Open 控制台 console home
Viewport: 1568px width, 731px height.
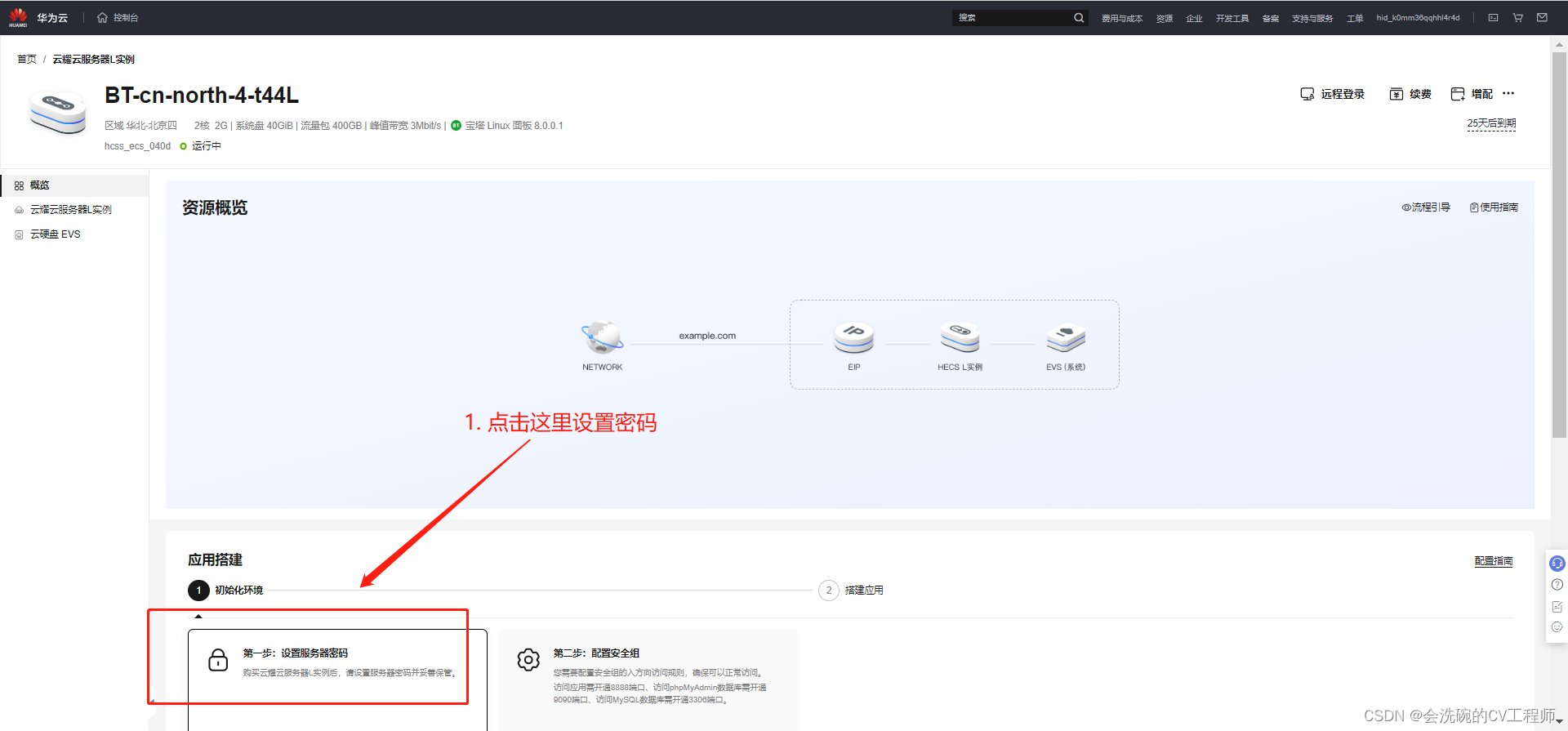(118, 17)
